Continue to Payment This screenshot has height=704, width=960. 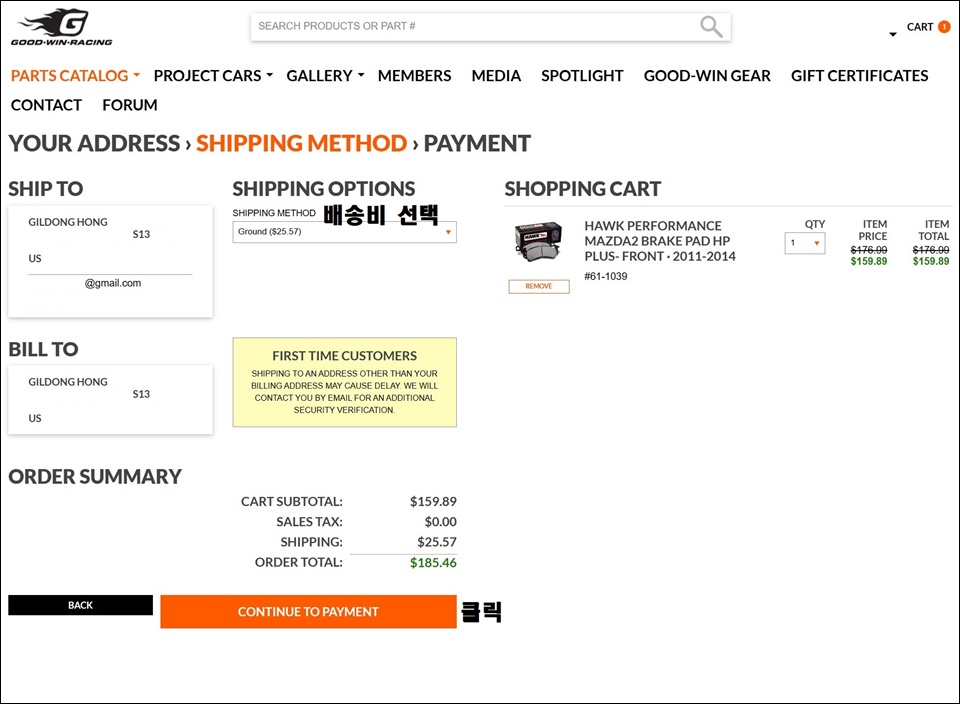(x=308, y=612)
